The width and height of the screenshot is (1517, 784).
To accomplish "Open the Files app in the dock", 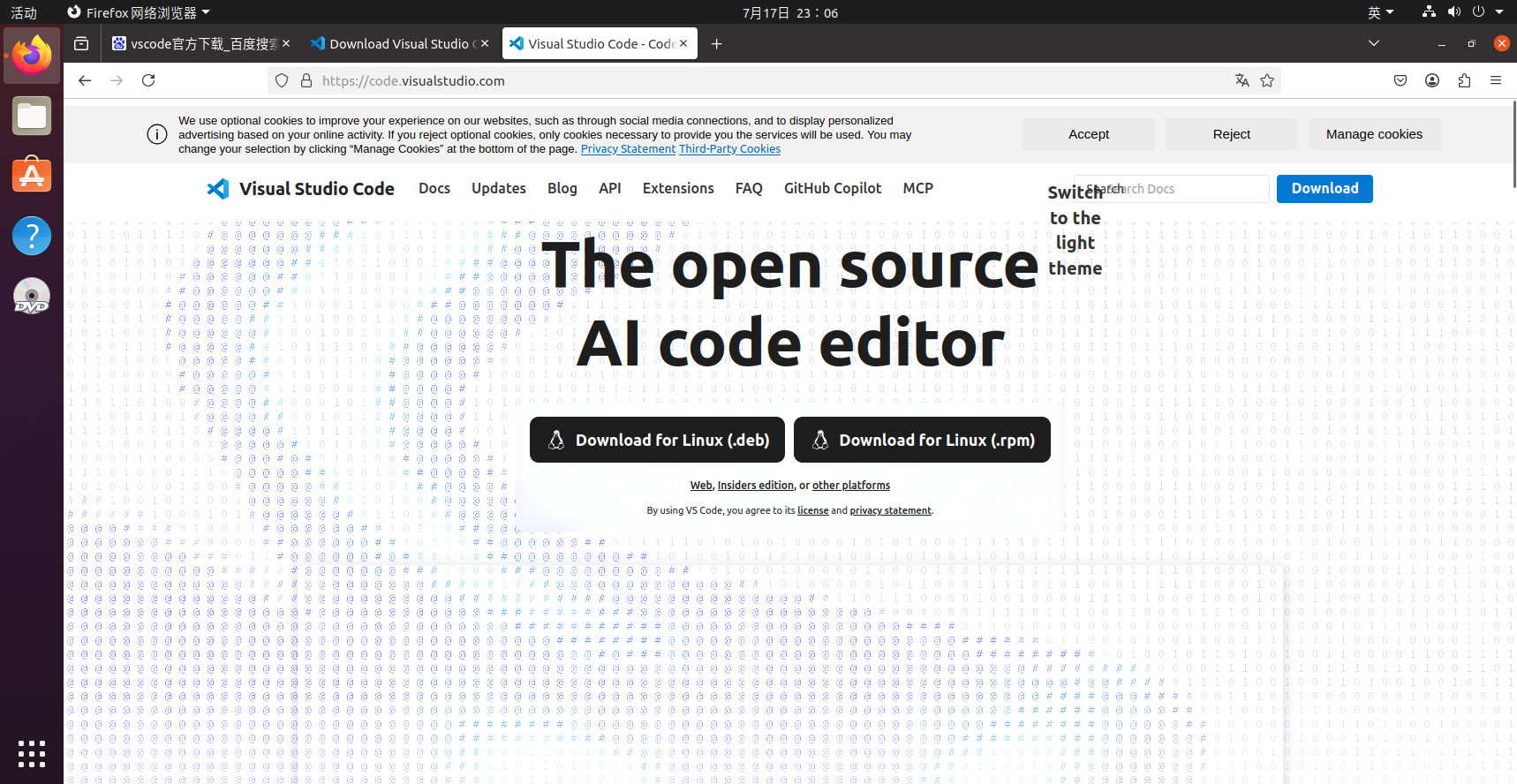I will click(x=32, y=116).
